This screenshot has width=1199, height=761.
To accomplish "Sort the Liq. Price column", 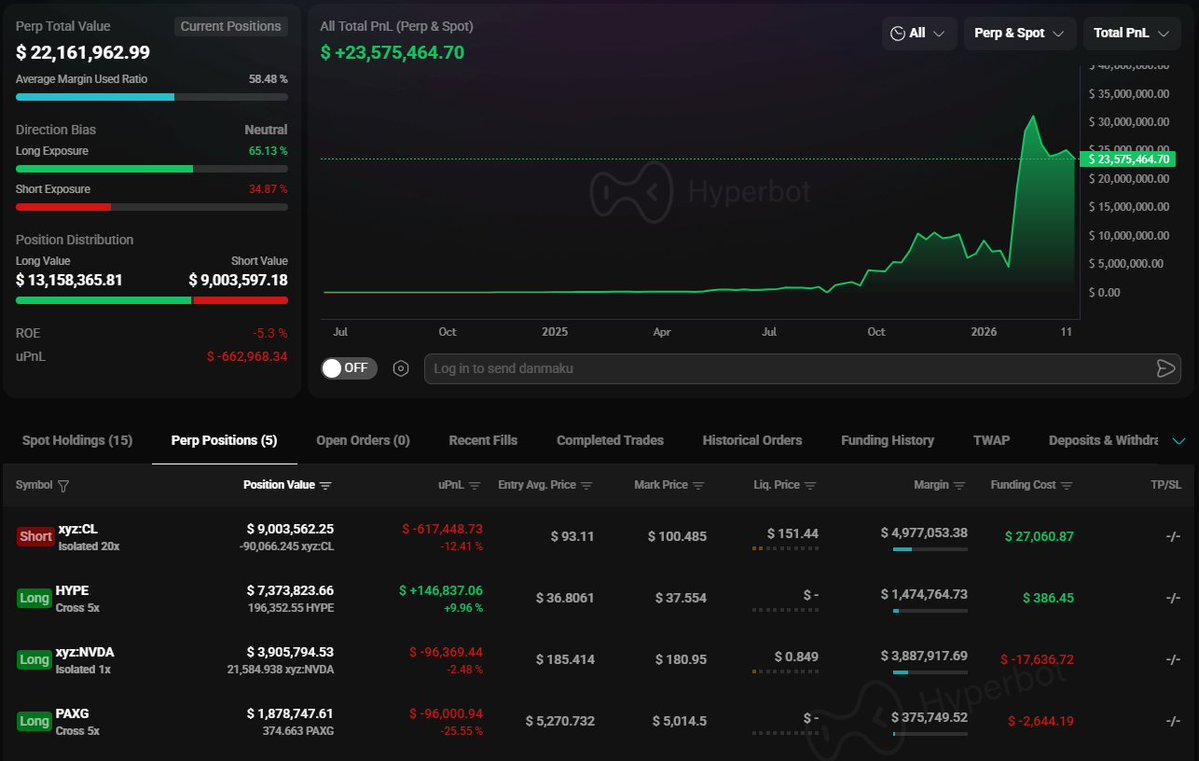I will click(810, 486).
